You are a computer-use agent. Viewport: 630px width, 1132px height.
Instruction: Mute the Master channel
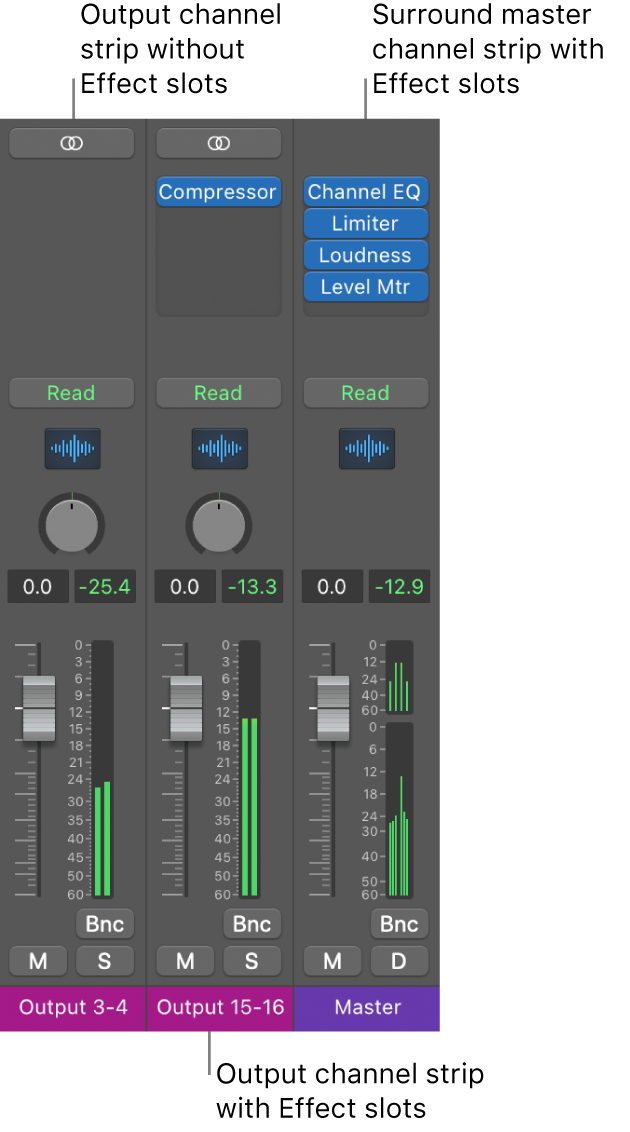(x=333, y=961)
